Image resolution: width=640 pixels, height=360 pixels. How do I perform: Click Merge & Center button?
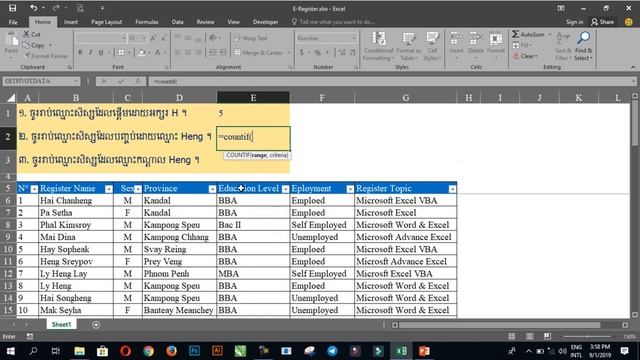[262, 53]
